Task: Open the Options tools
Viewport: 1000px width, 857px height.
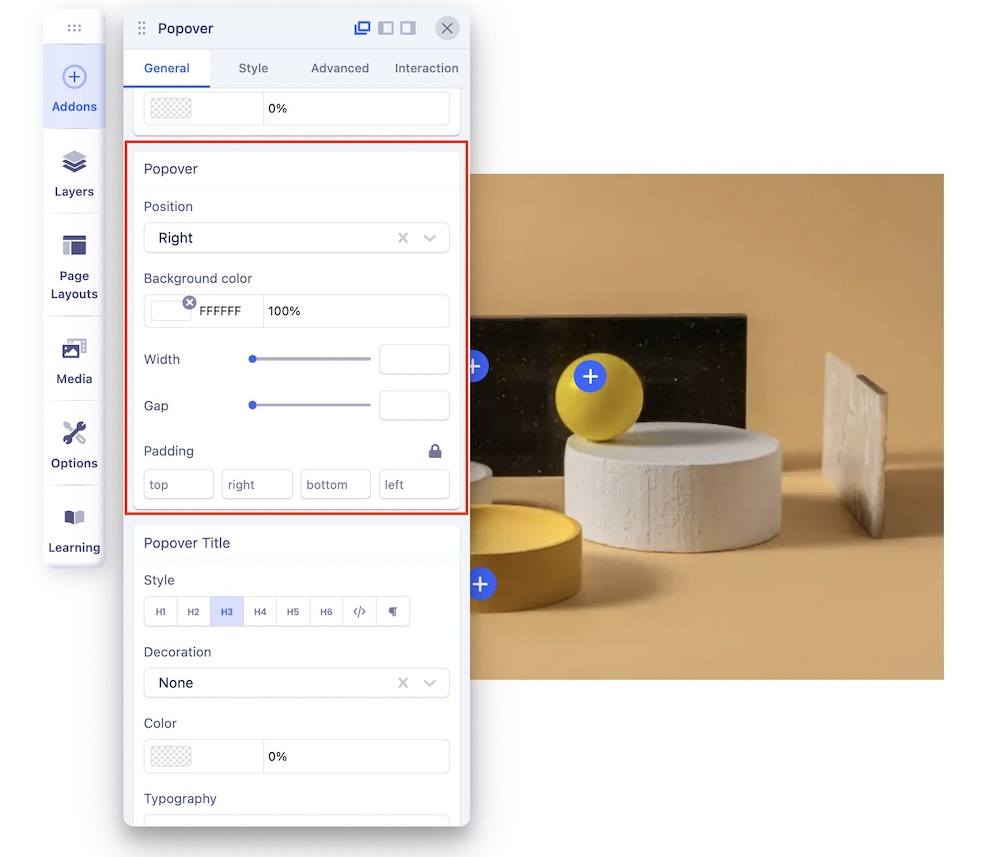Action: coord(74,445)
